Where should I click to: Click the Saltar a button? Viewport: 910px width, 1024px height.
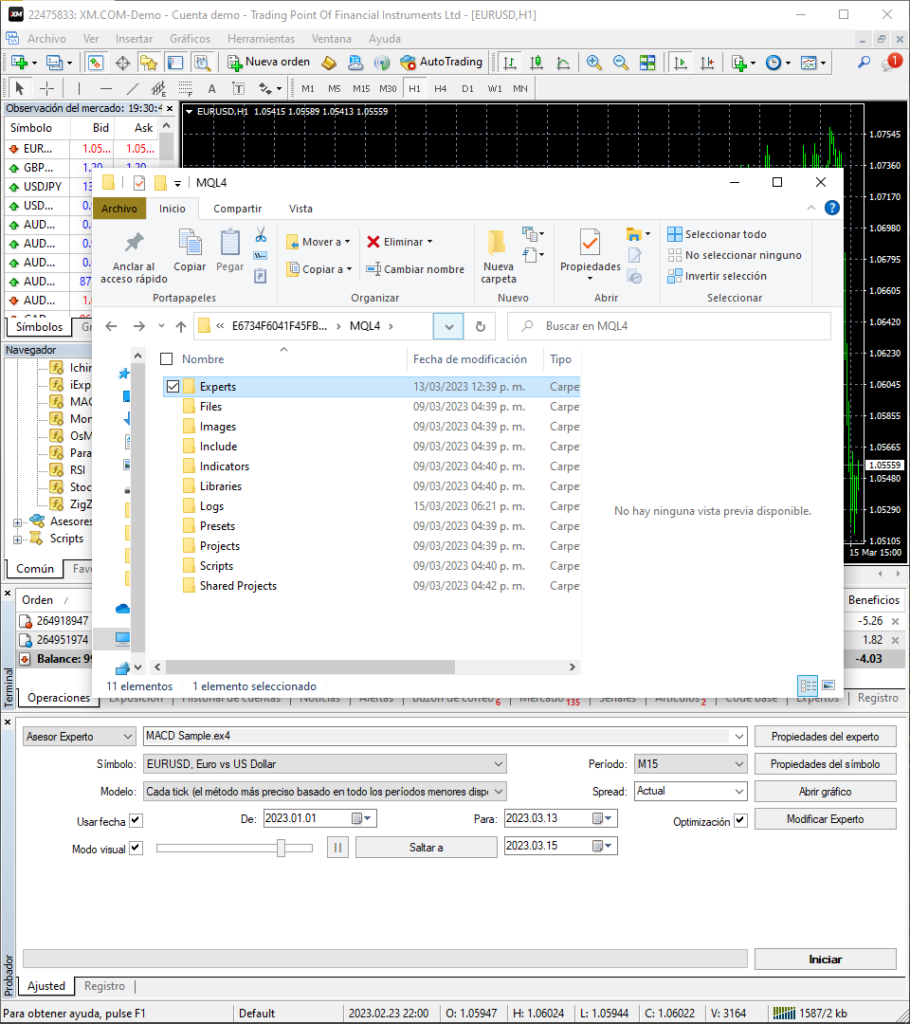tap(426, 847)
